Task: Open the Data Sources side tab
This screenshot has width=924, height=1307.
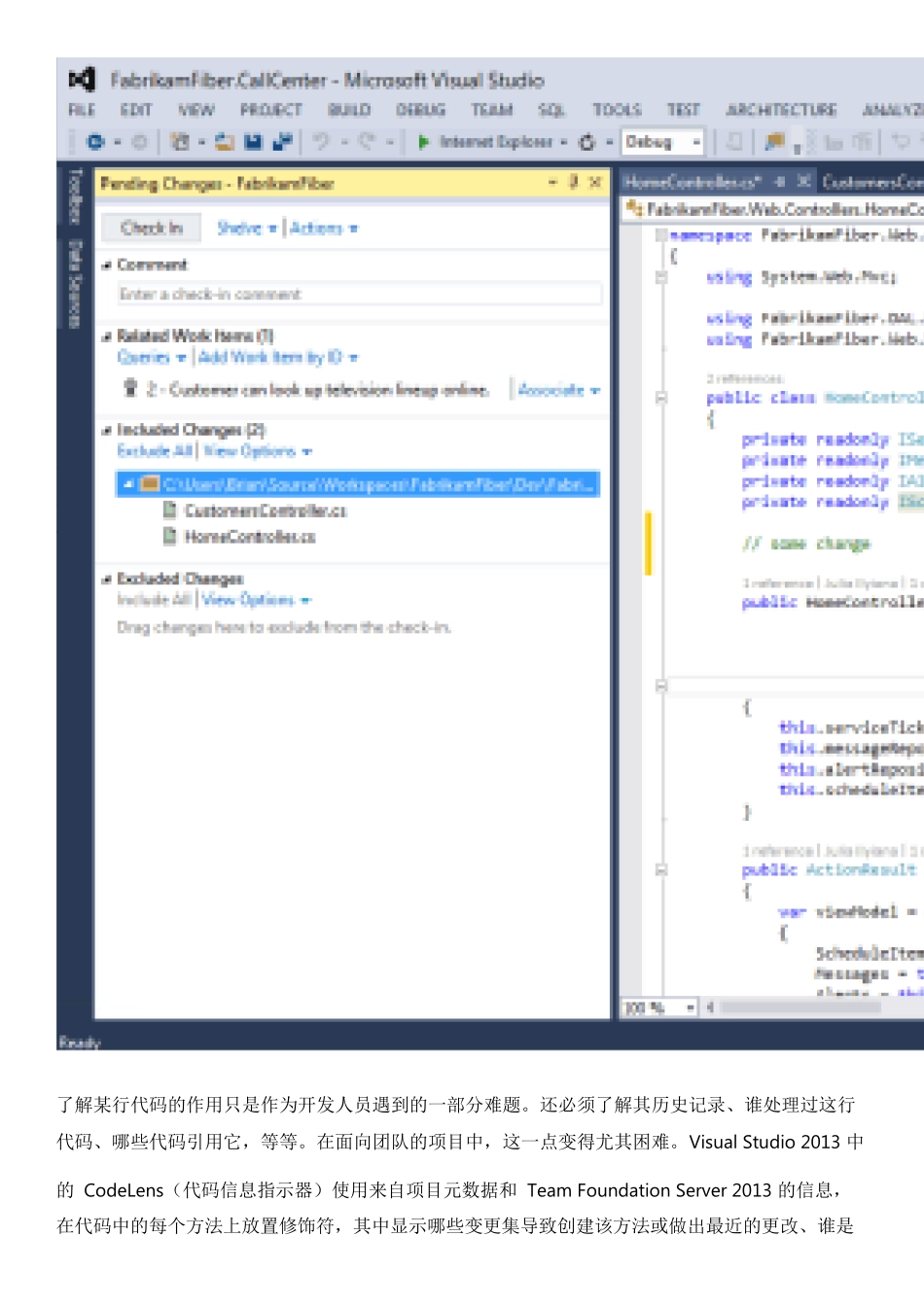Action: (x=75, y=284)
